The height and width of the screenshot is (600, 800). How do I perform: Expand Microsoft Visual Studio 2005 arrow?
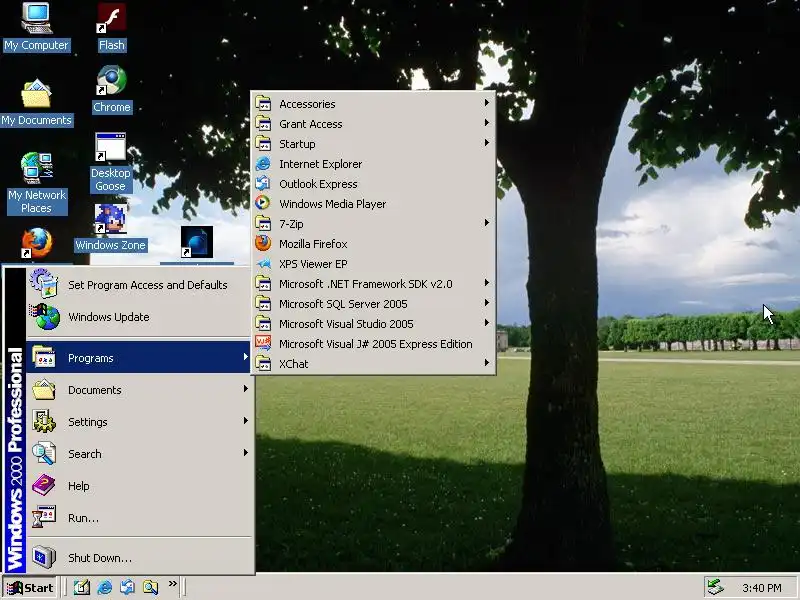(487, 323)
